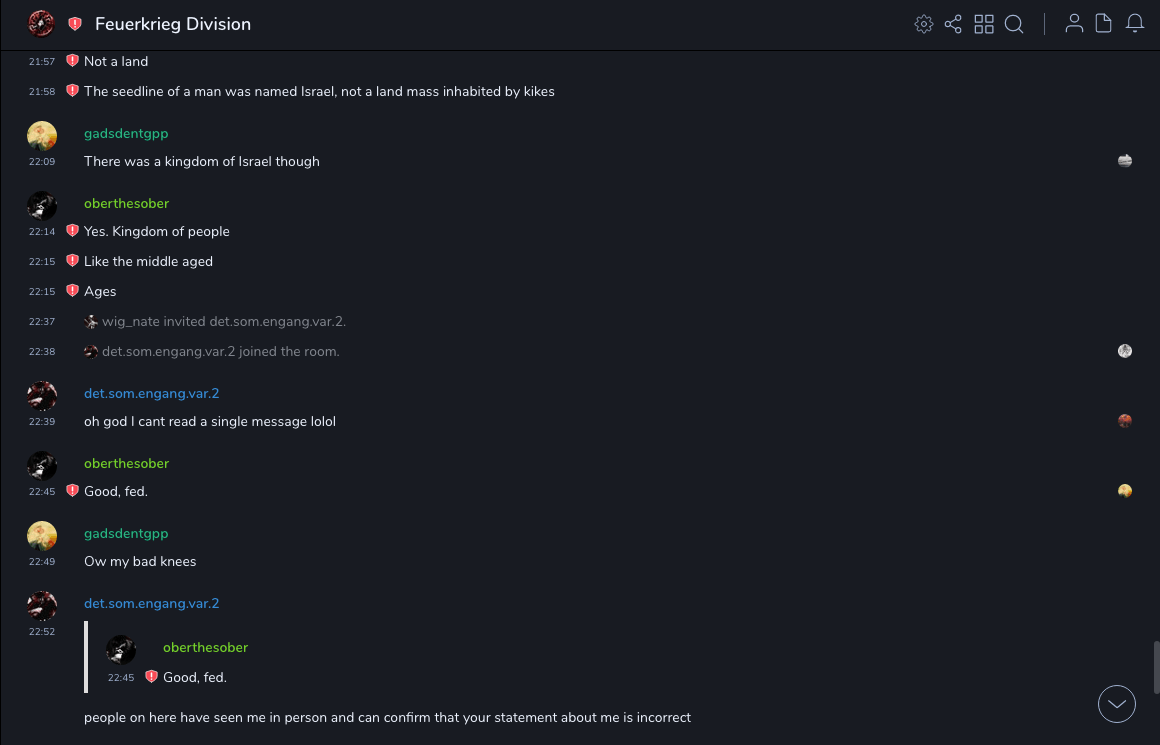1160x745 pixels.
Task: Click read receipt avatar beside "There was a kingdom" message
Action: pos(1125,161)
